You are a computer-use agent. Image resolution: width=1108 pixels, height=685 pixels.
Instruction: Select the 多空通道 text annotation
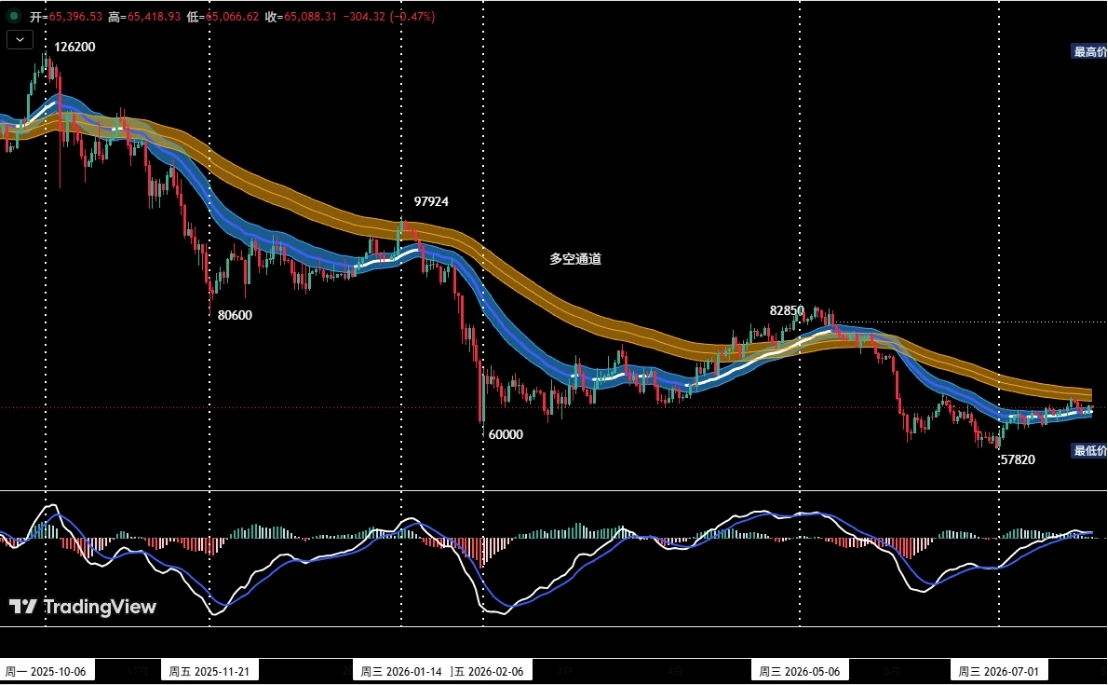point(575,259)
